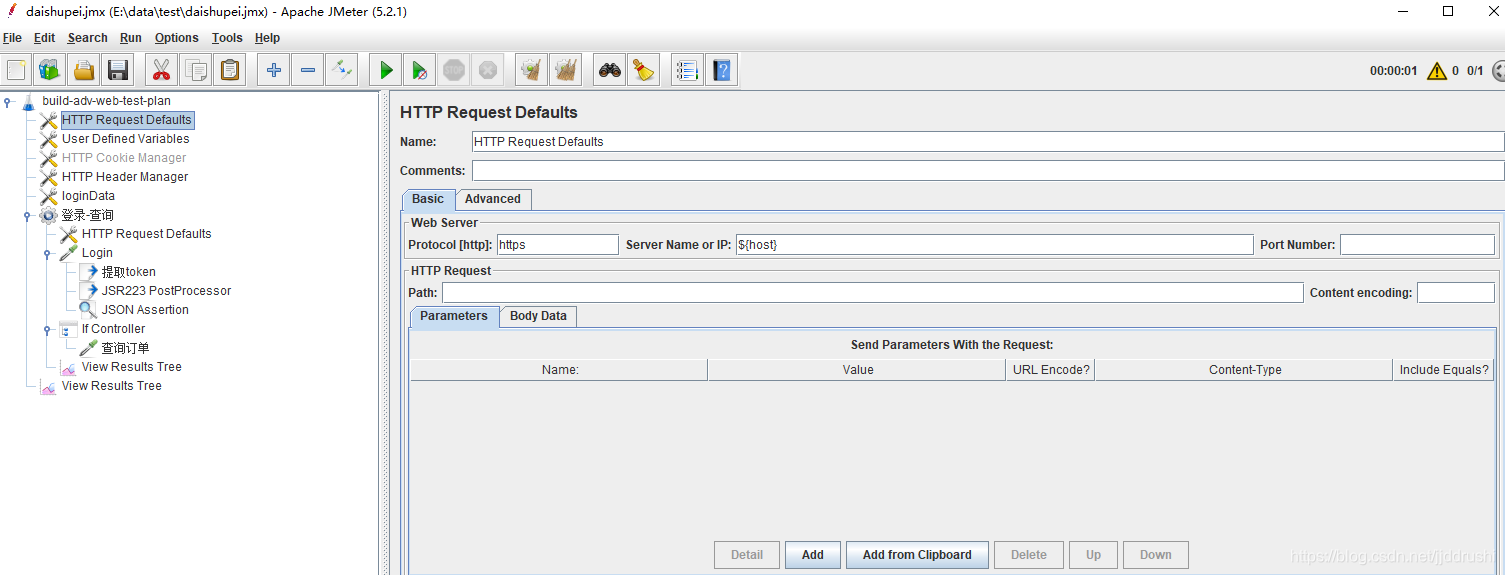
Task: Click the Shutdown toolbar icon
Action: (488, 70)
